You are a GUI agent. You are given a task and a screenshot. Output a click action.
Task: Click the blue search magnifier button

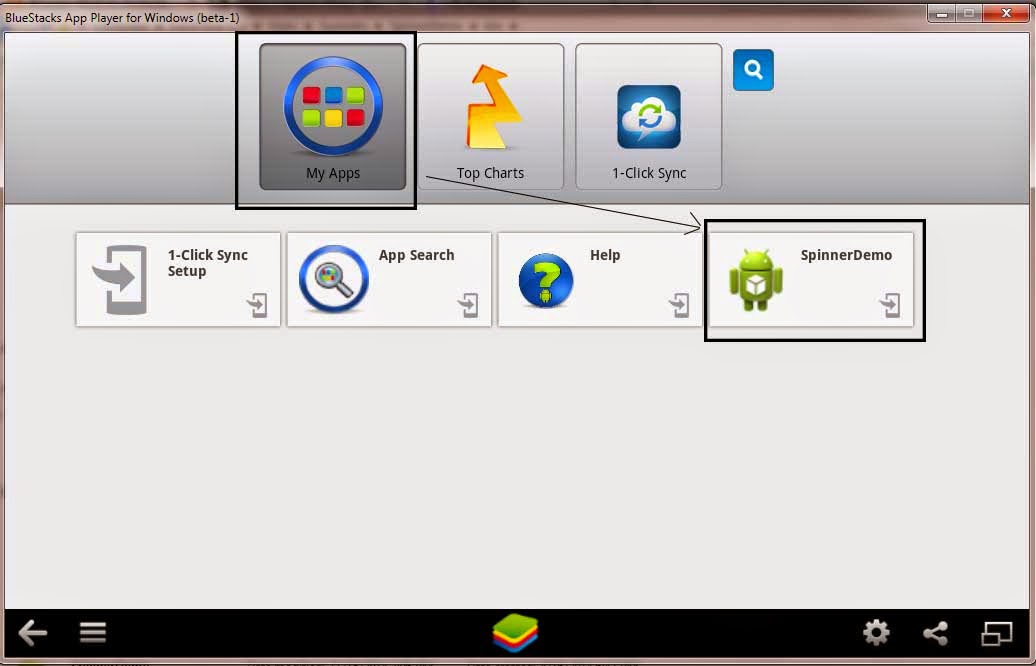(753, 70)
